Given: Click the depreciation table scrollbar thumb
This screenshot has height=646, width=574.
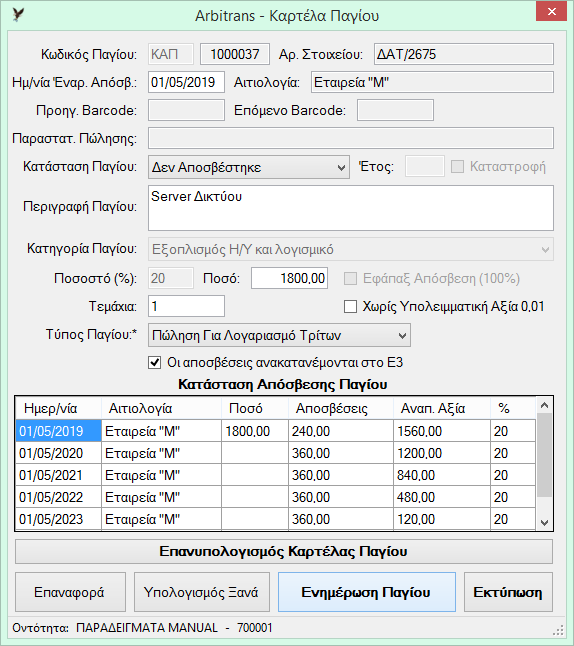Looking at the screenshot, I should [544, 456].
